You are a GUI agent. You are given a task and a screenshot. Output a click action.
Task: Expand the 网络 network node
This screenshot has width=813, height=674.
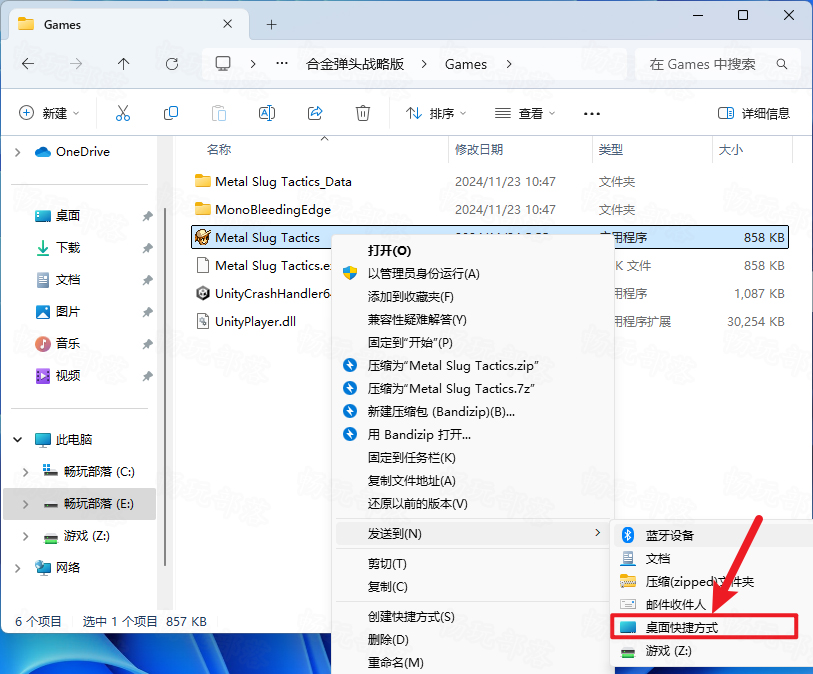point(18,568)
